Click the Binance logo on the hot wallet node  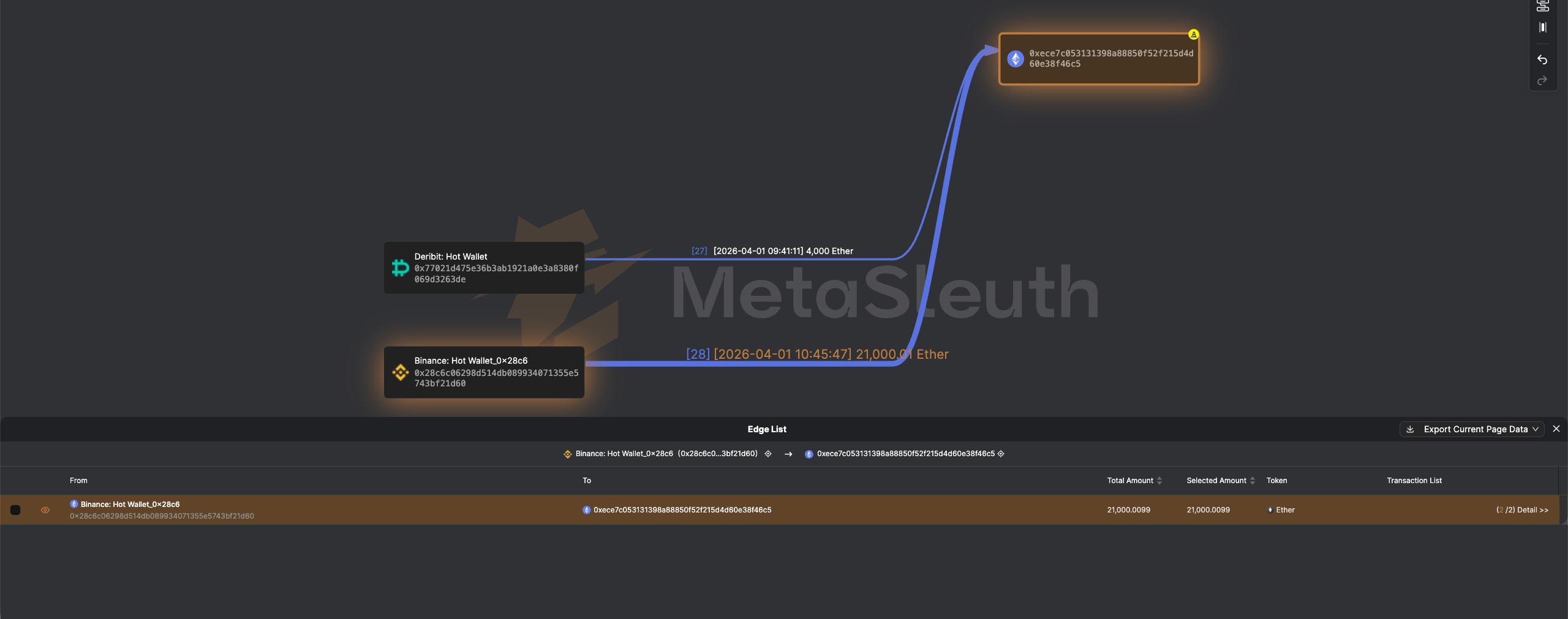coord(400,372)
